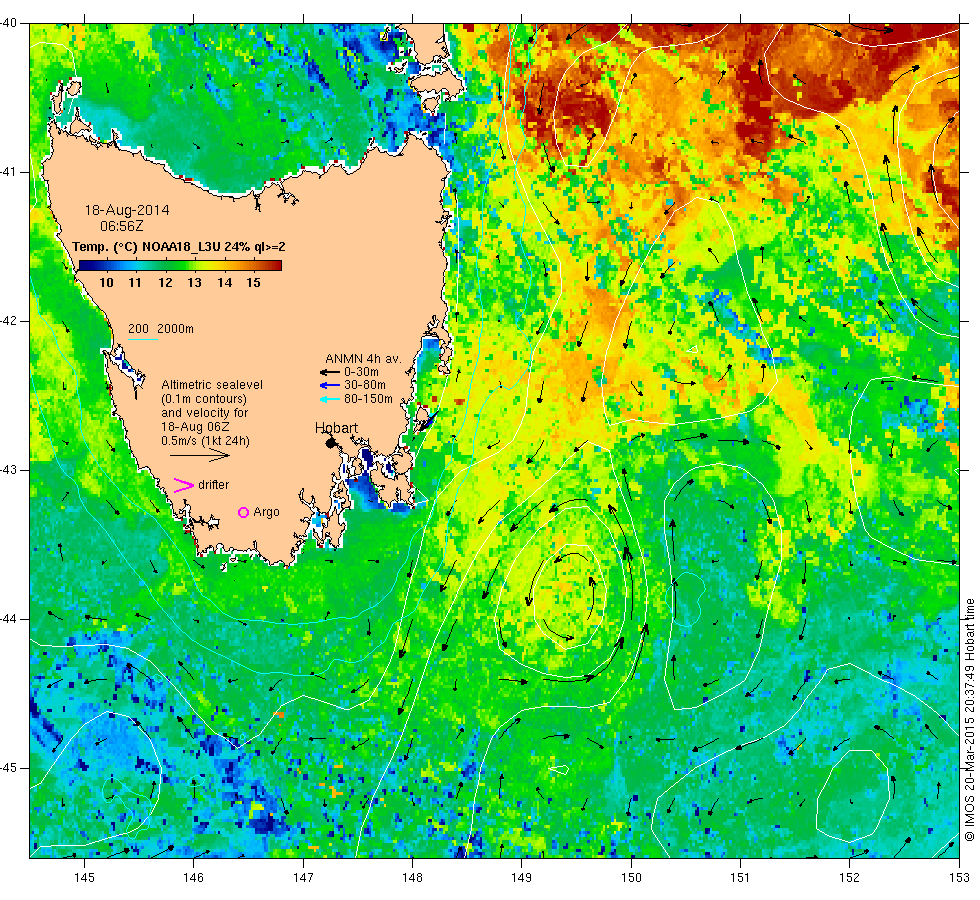Viewport: 980px width, 900px height.
Task: Click the 149 longitude axis label
Action: point(521,878)
